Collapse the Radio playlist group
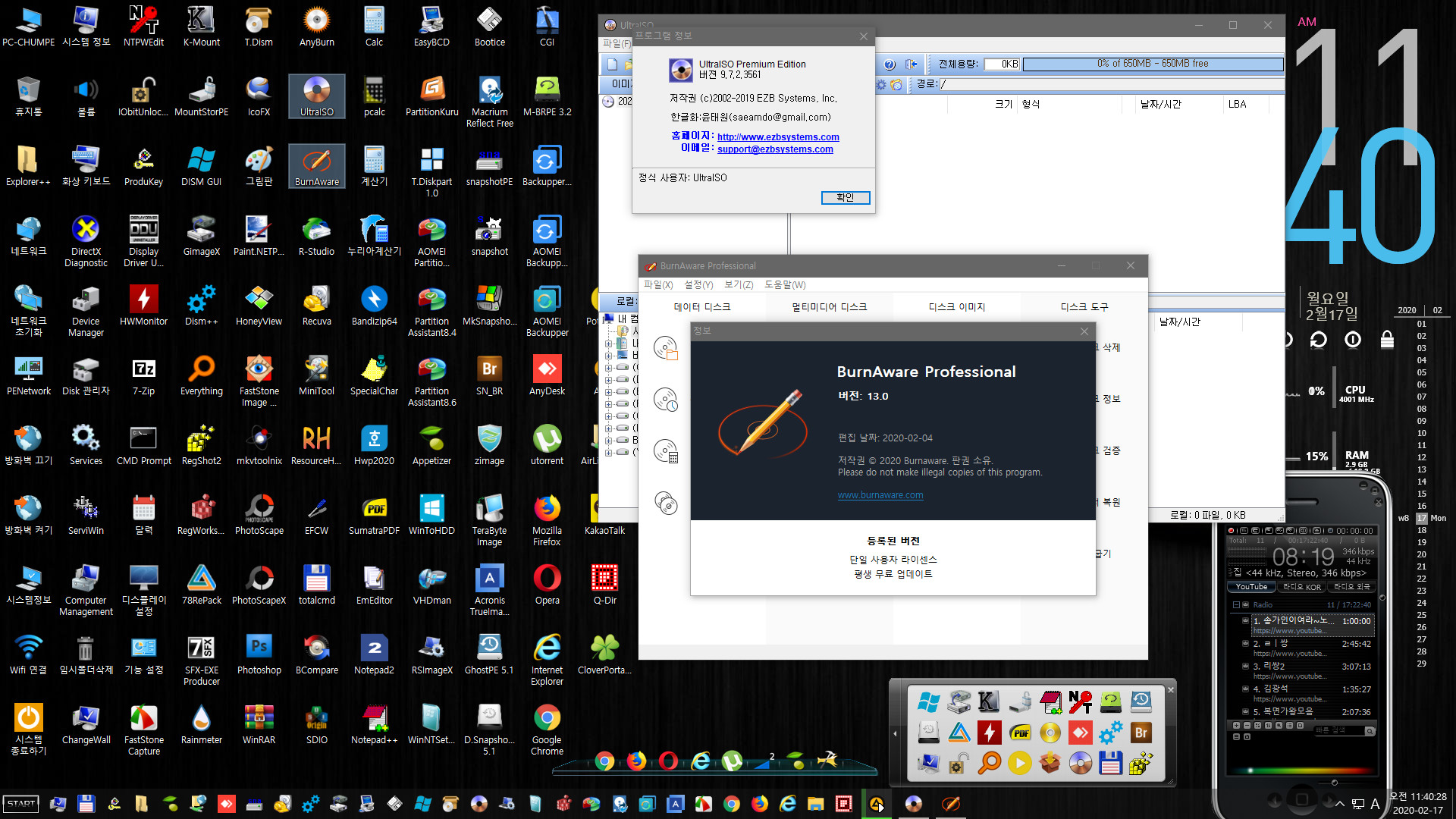This screenshot has height=819, width=1456. pos(1236,604)
